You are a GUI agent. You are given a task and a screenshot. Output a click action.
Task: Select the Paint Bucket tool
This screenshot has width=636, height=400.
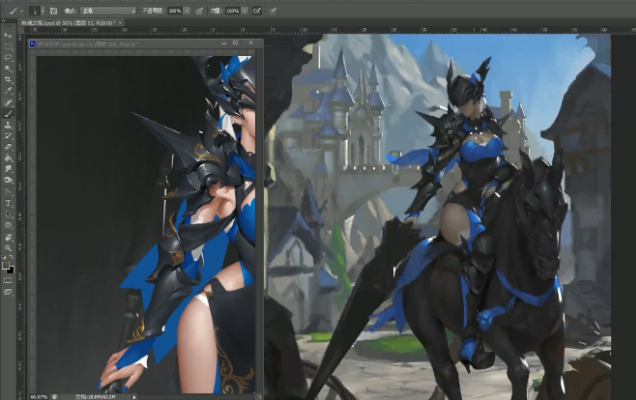click(8, 158)
